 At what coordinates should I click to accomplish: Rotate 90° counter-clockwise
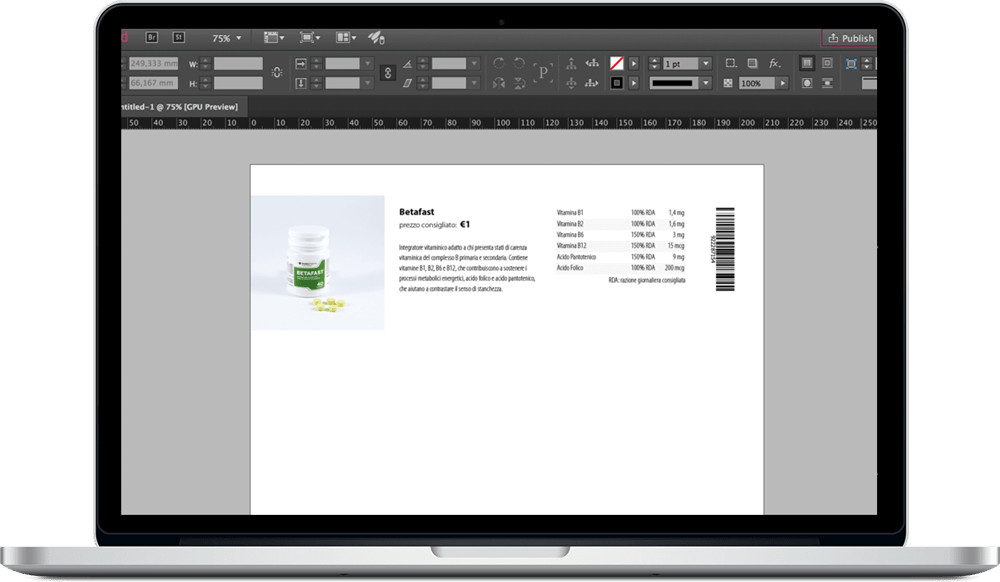[520, 63]
